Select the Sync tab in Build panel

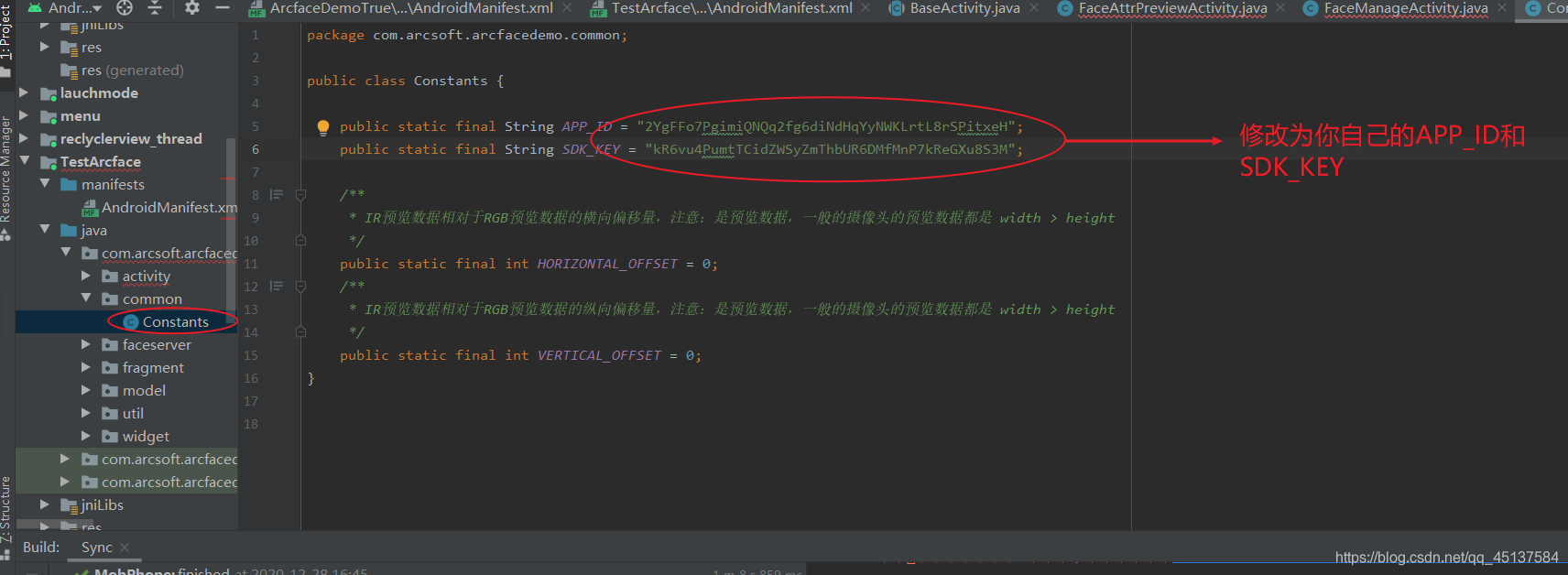tap(97, 548)
